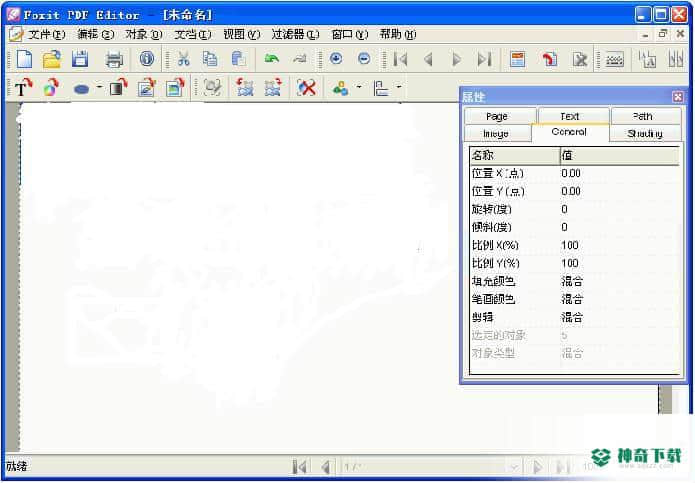Switch to the Text properties tab
Image resolution: width=695 pixels, height=483 pixels.
pyautogui.click(x=574, y=116)
